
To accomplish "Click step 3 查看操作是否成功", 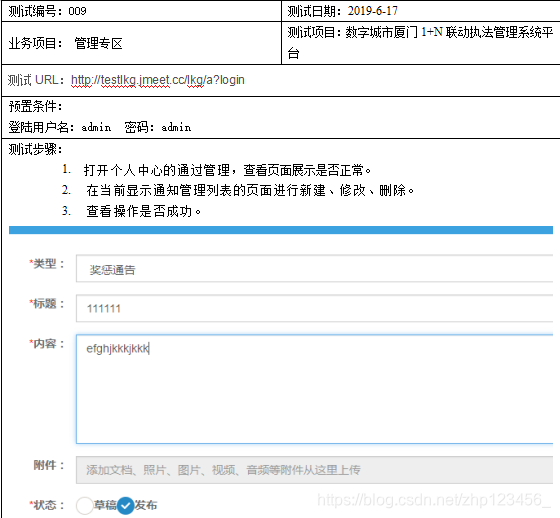I will pos(131,211).
